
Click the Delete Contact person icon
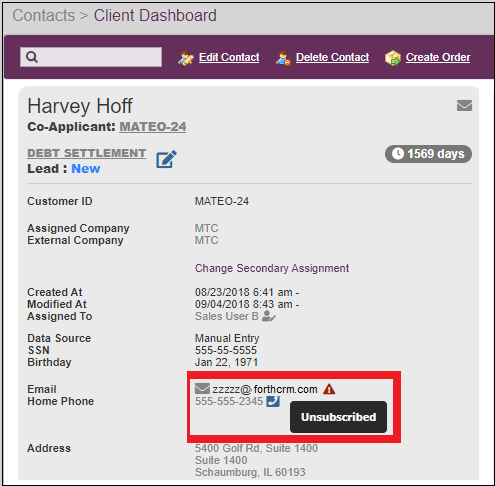(283, 58)
